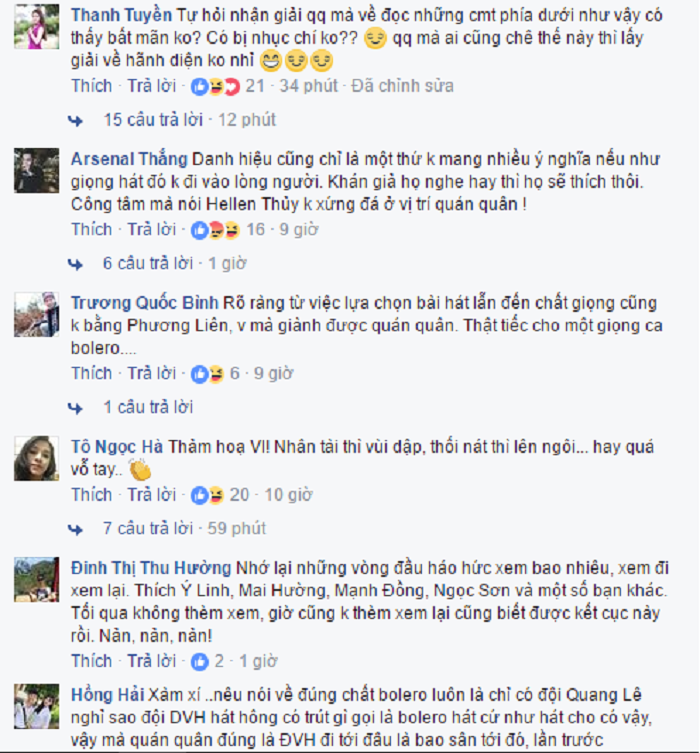700x753 pixels.
Task: Like Tô Ngọc Hà's comment via 'Thích'
Action: pos(92,495)
